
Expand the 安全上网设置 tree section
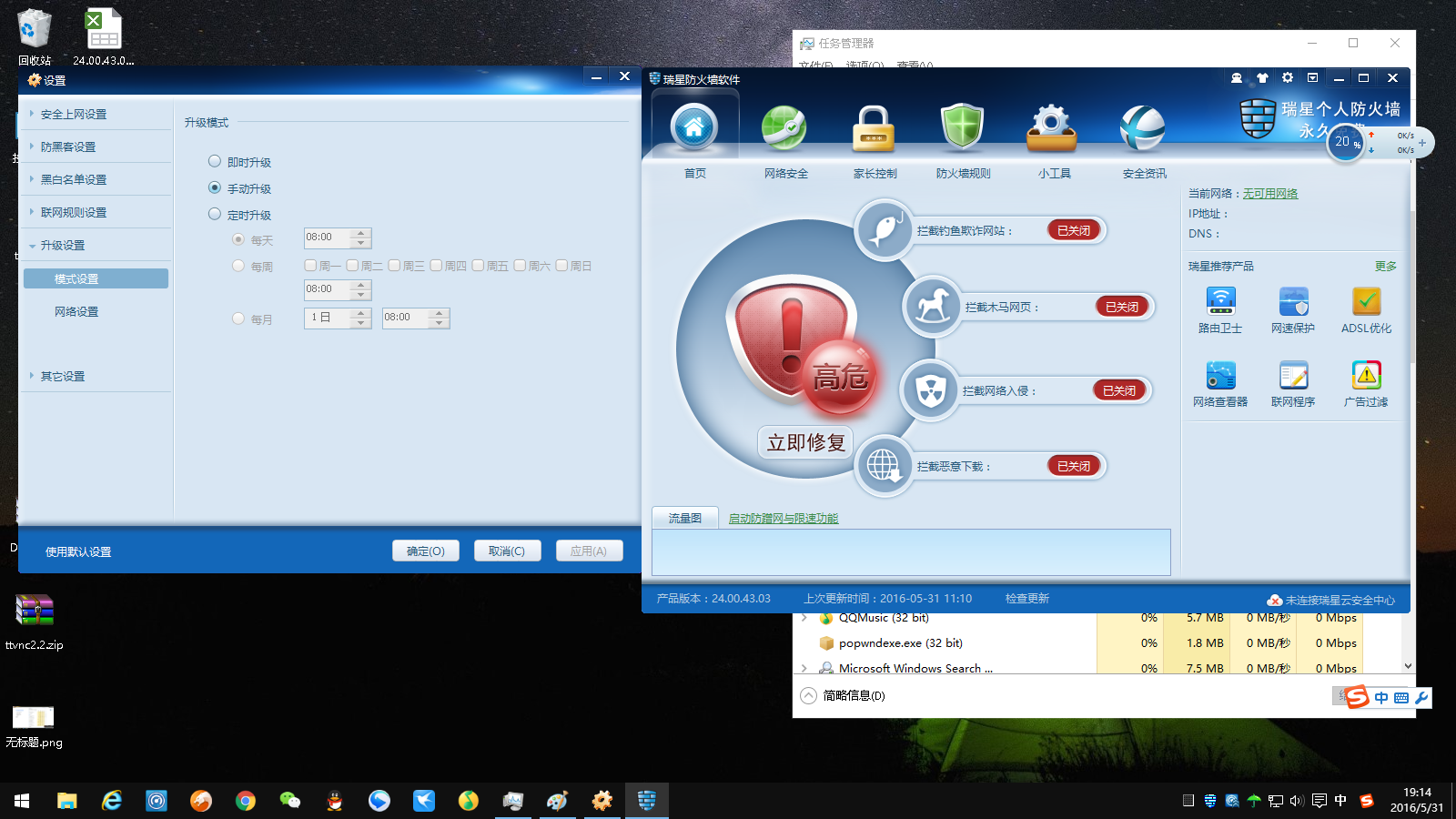click(33, 114)
